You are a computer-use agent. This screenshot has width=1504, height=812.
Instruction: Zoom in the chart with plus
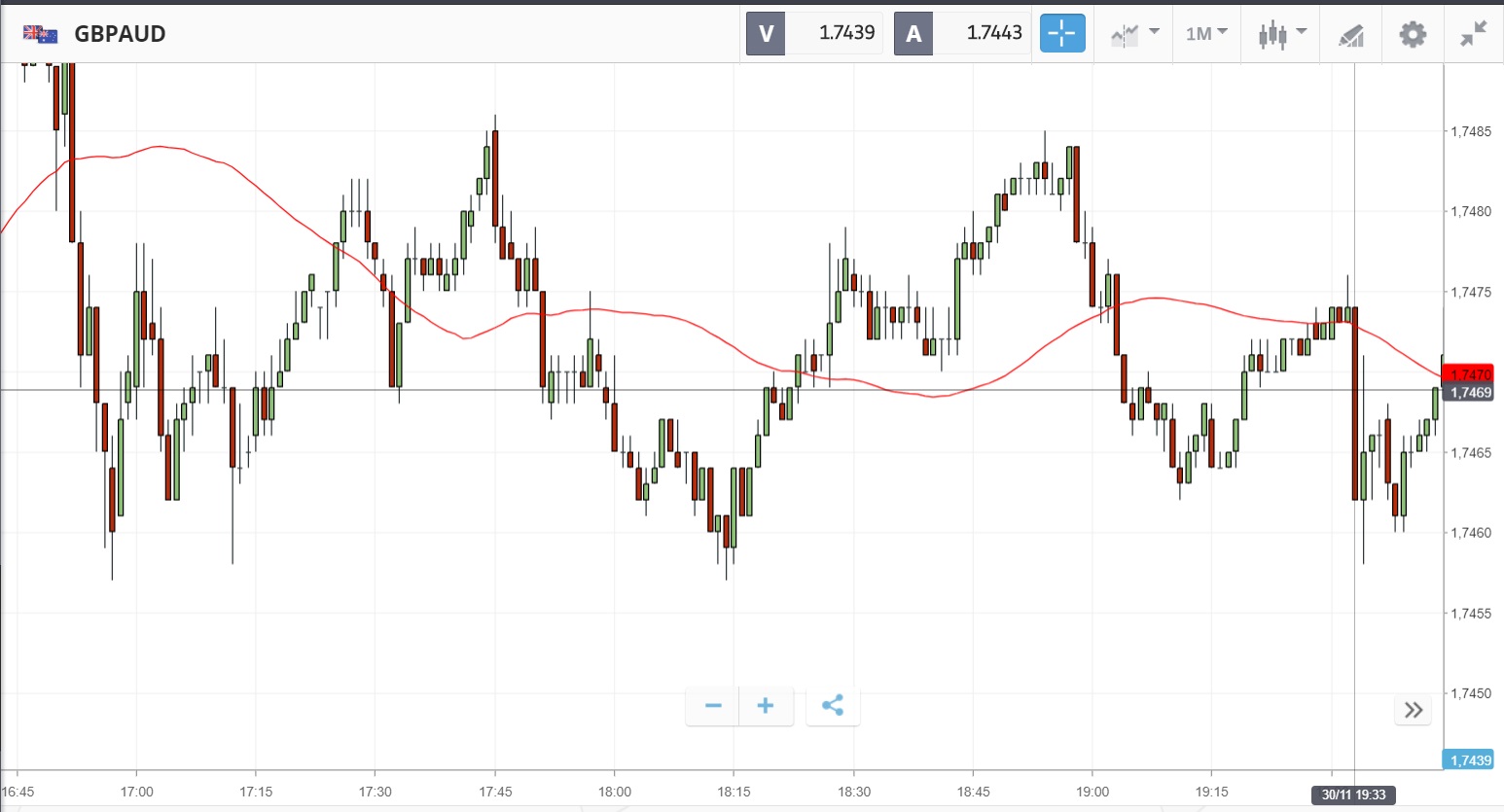coord(766,706)
